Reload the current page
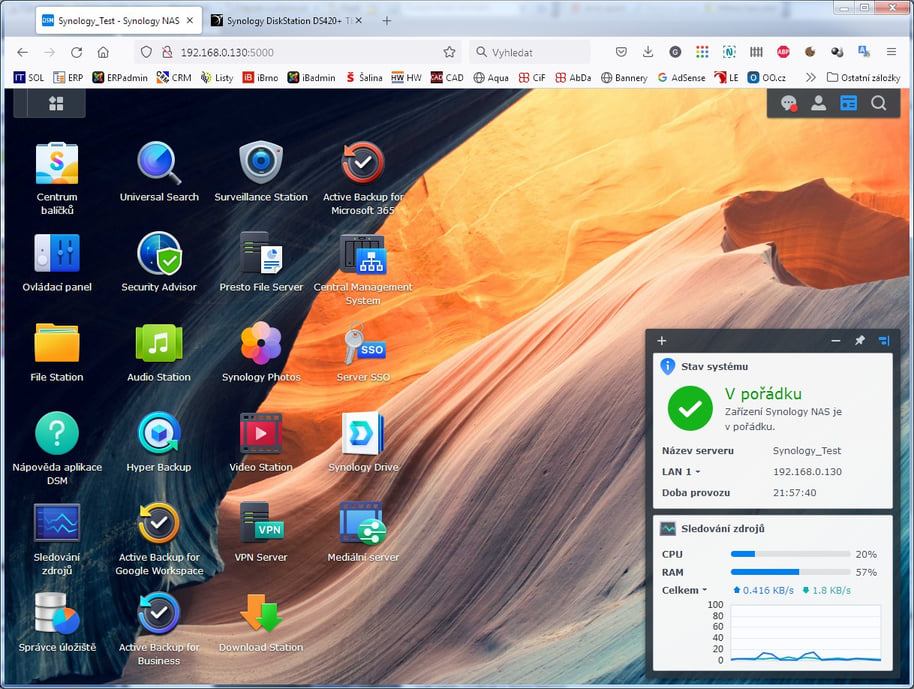This screenshot has height=689, width=914. [x=76, y=52]
